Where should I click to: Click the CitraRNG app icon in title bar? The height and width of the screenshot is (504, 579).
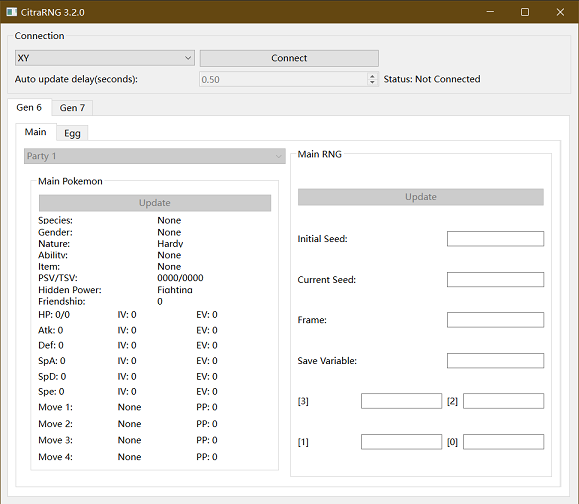coord(11,12)
